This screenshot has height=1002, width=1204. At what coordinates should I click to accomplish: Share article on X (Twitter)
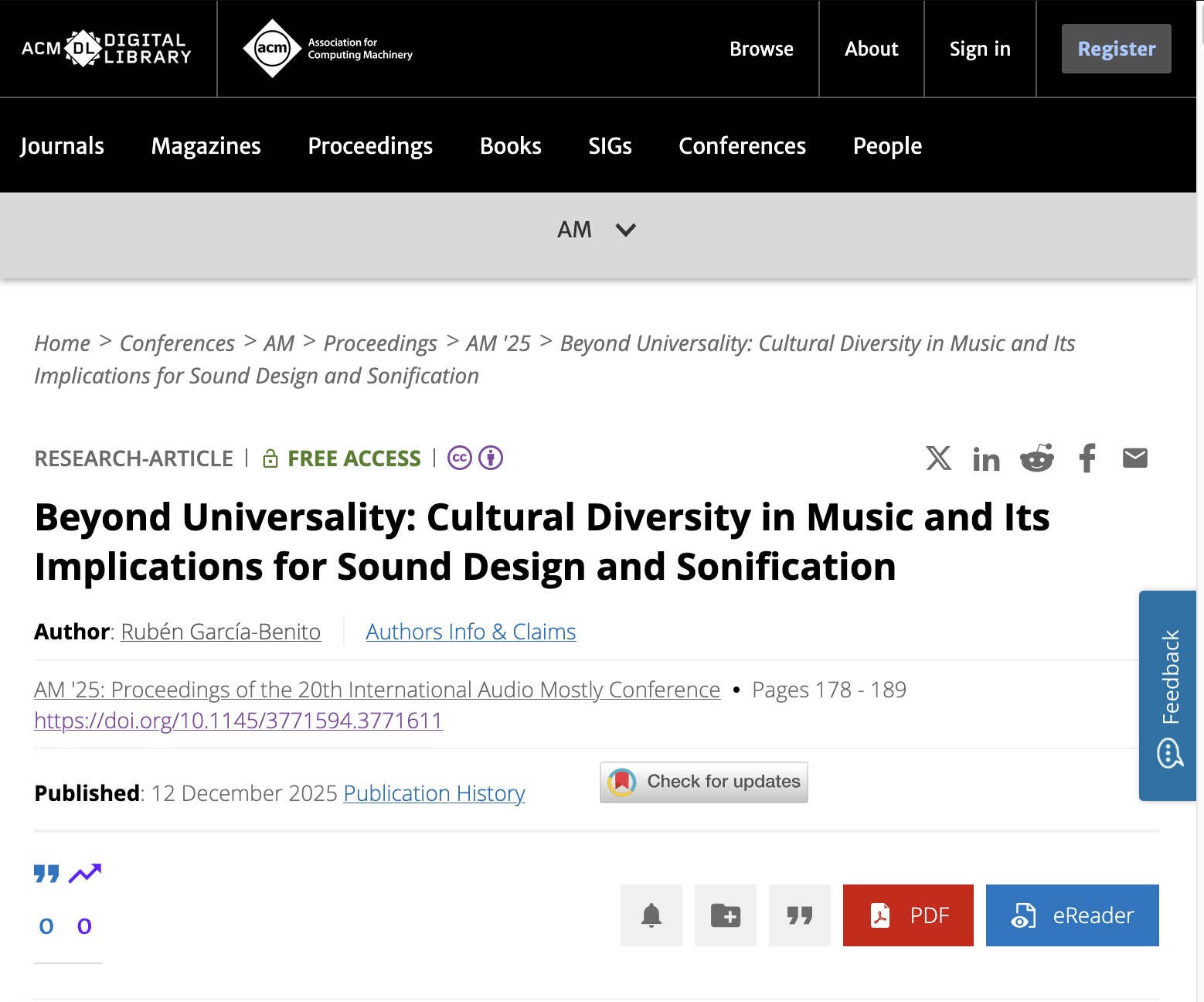tap(938, 458)
